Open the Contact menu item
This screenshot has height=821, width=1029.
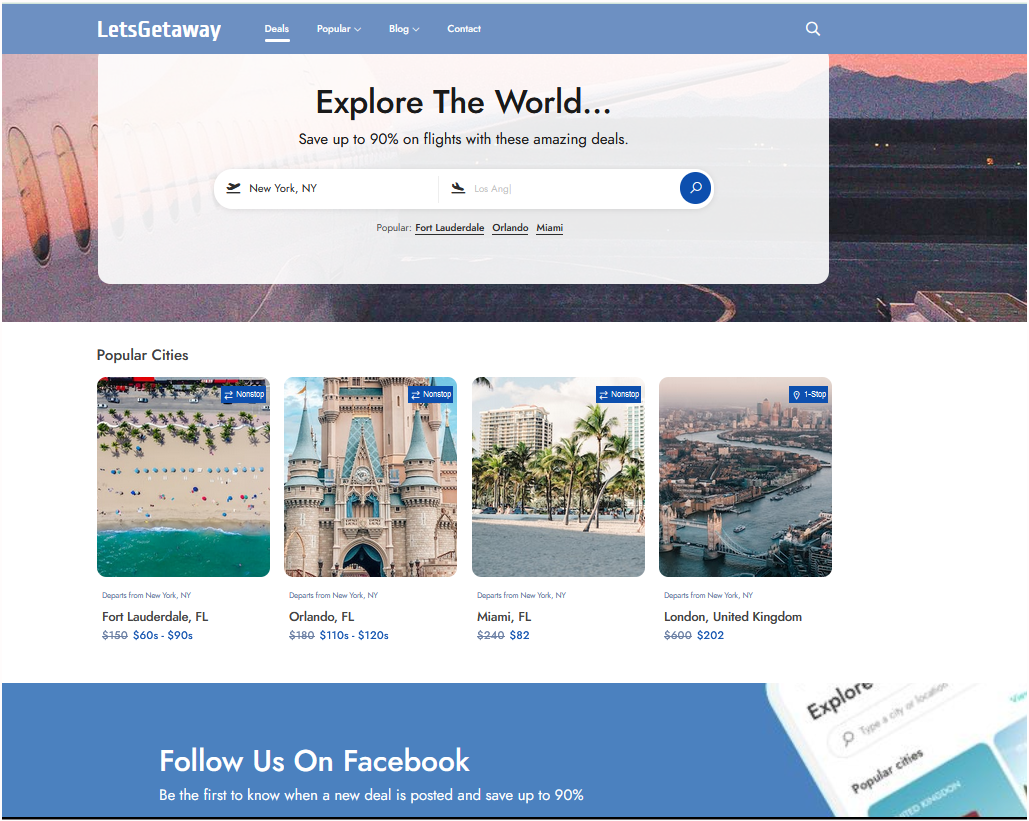click(464, 29)
